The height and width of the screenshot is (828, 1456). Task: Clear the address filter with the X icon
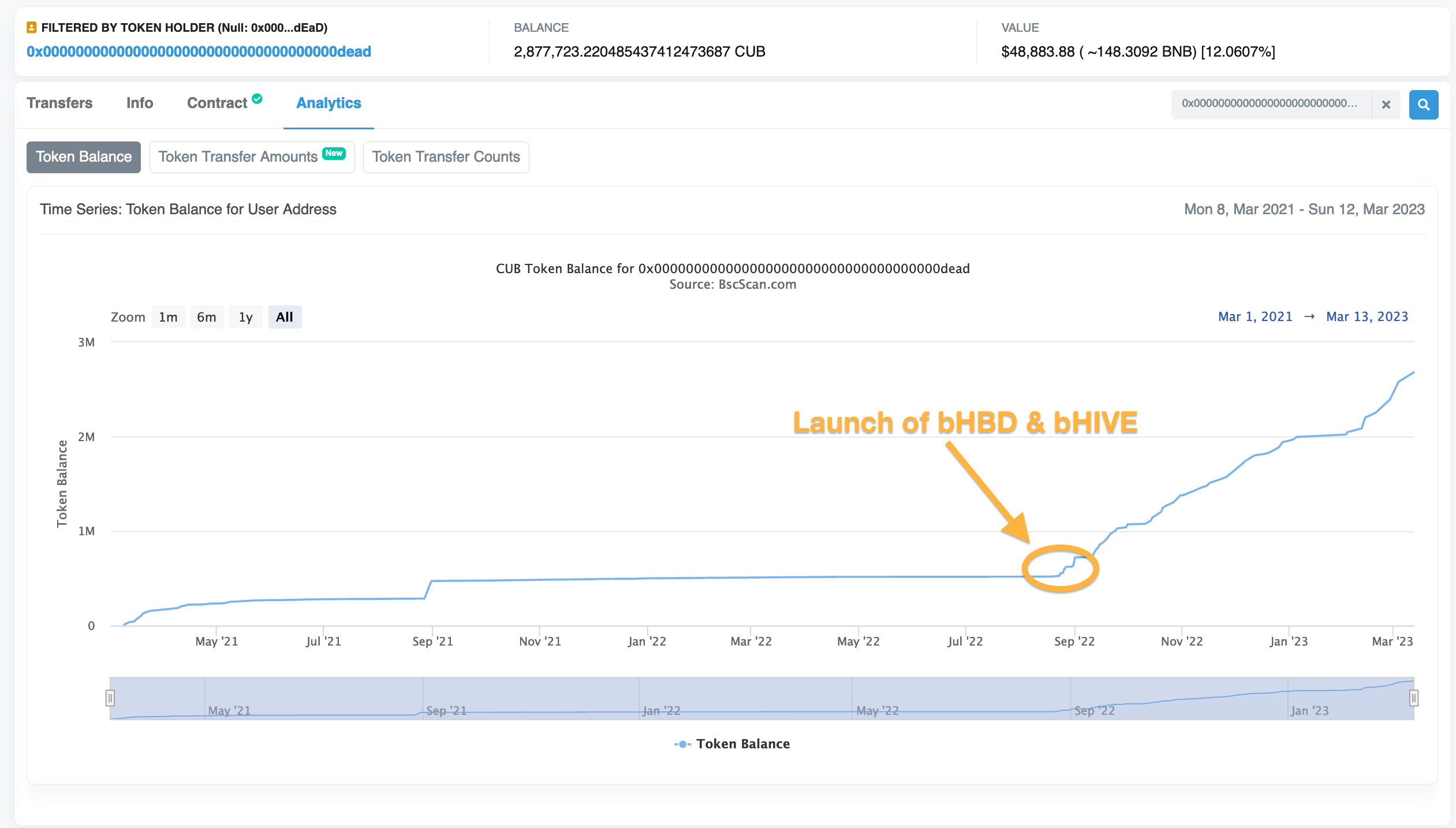point(1386,105)
